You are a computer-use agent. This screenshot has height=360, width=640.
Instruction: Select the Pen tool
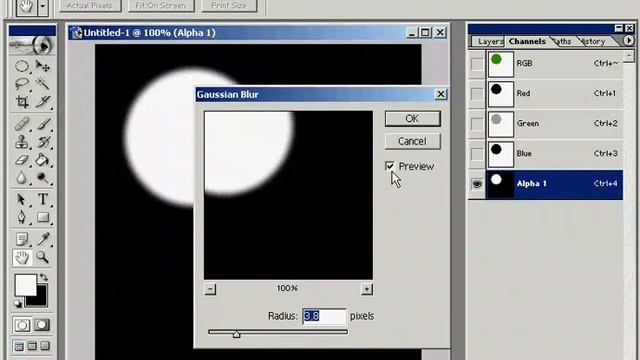pyautogui.click(x=22, y=217)
